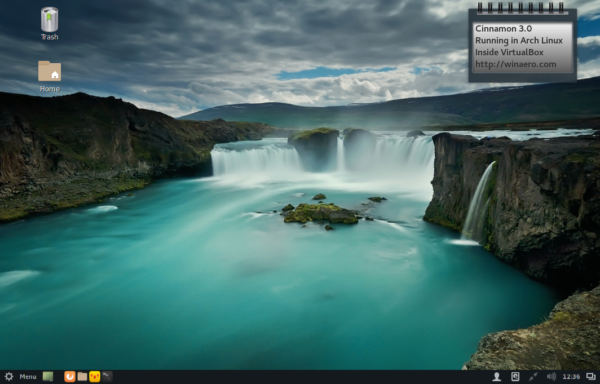Open the window quick-list applet at panel end
The width and height of the screenshot is (600, 384).
pos(591,377)
